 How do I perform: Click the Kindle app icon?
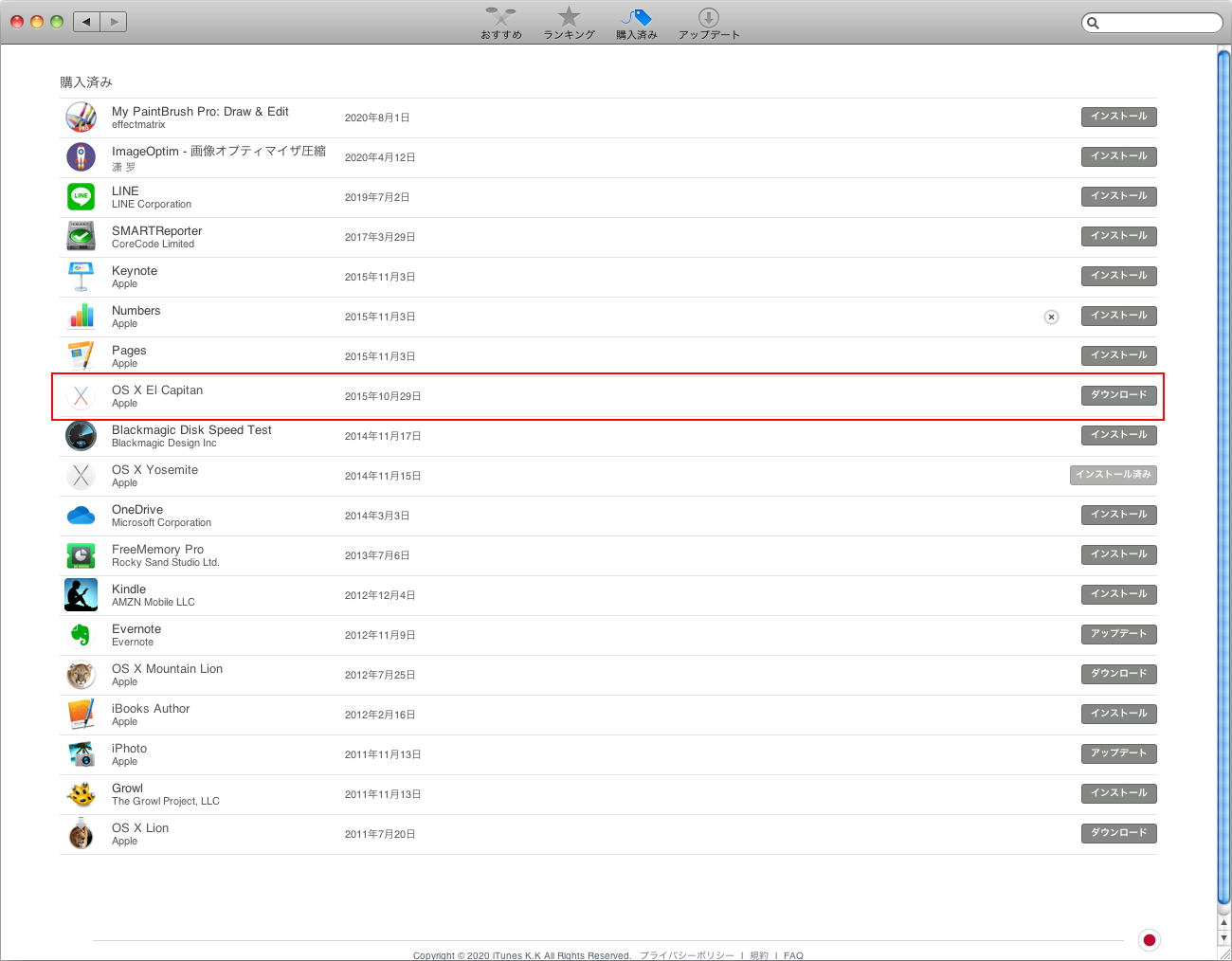[x=81, y=595]
